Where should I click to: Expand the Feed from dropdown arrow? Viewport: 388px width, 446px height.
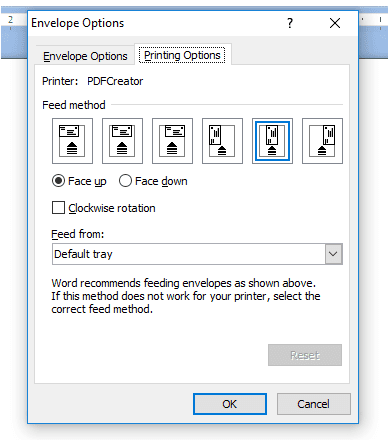(x=334, y=254)
